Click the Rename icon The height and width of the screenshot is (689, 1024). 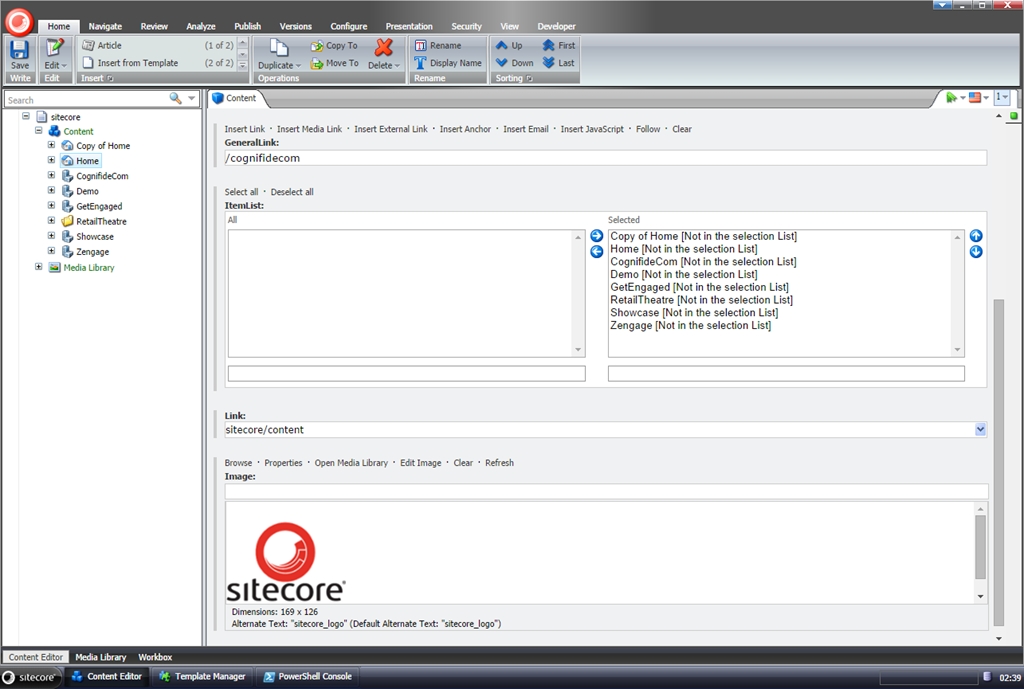tap(420, 46)
